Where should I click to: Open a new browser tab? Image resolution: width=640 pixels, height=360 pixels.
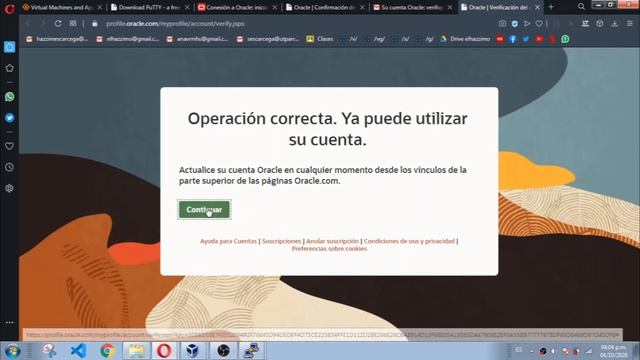551,7
